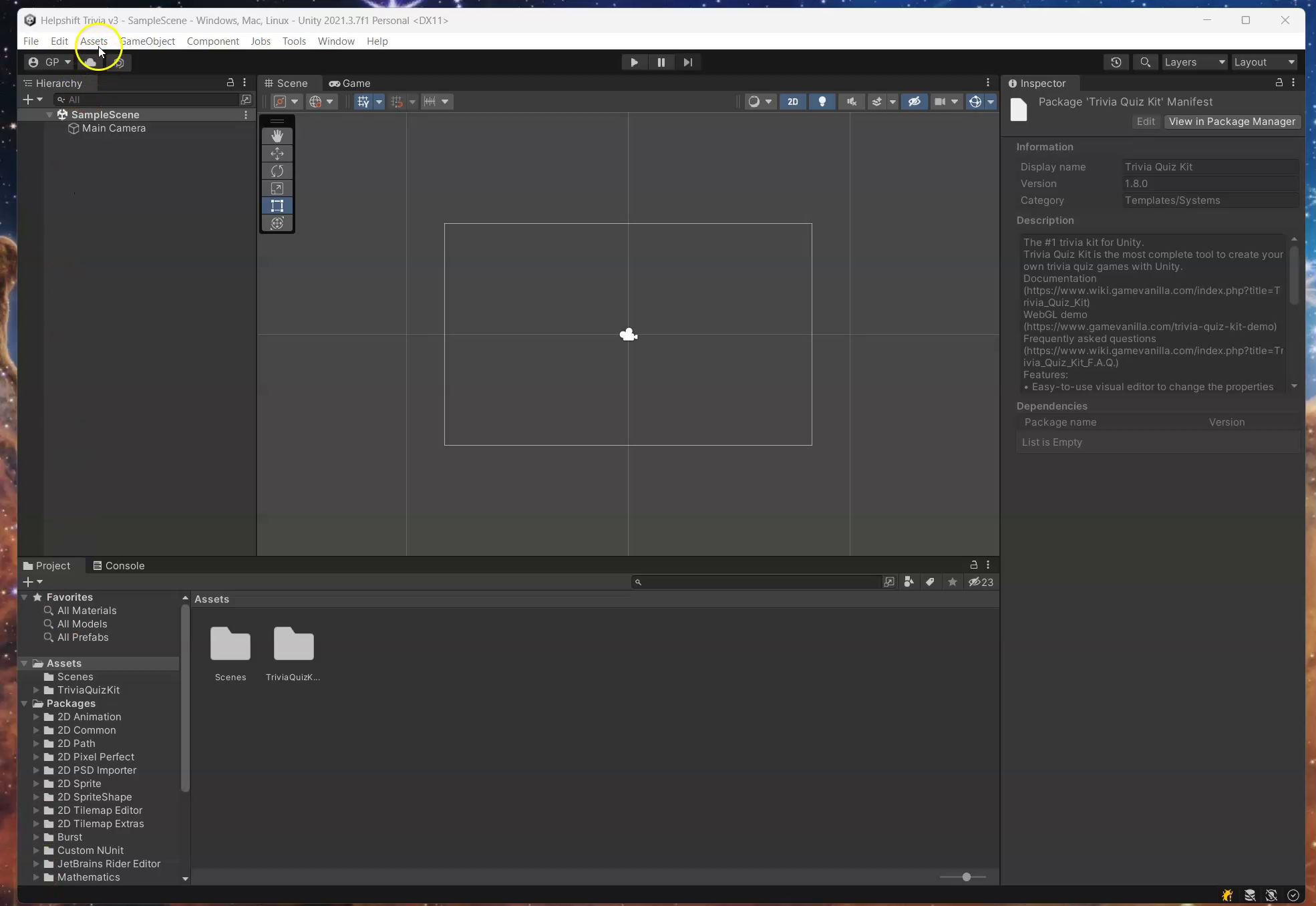Open Scene view three-dot options menu
This screenshot has height=906, width=1316.
coord(988,82)
